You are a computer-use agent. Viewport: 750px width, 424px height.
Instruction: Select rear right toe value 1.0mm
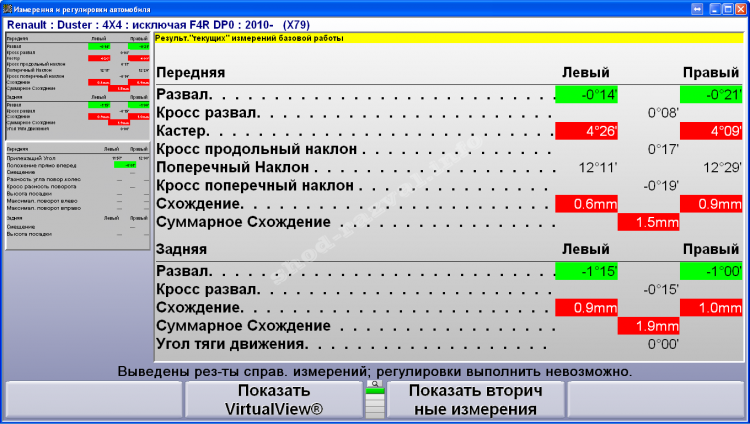pos(711,308)
